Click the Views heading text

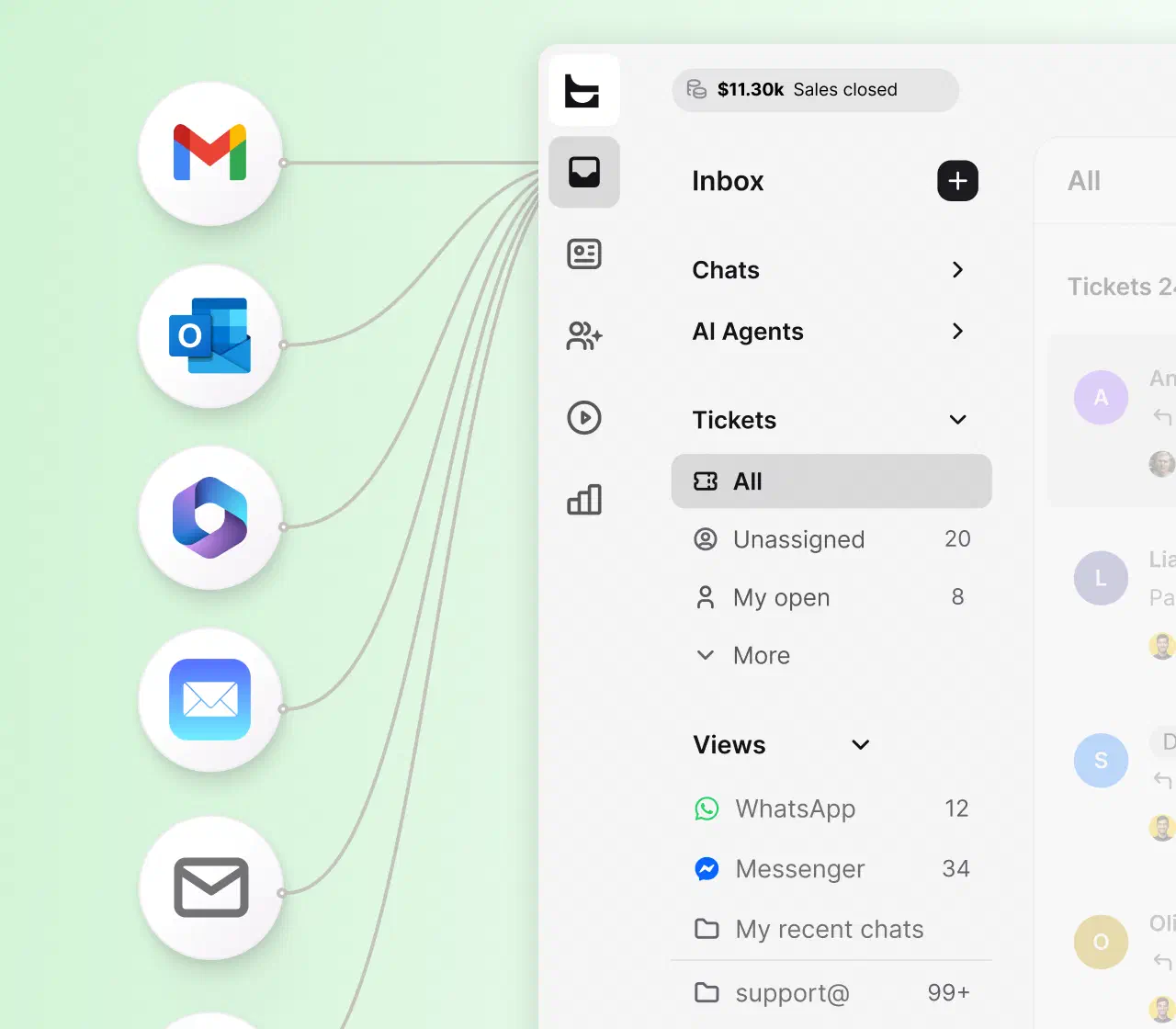click(x=729, y=745)
